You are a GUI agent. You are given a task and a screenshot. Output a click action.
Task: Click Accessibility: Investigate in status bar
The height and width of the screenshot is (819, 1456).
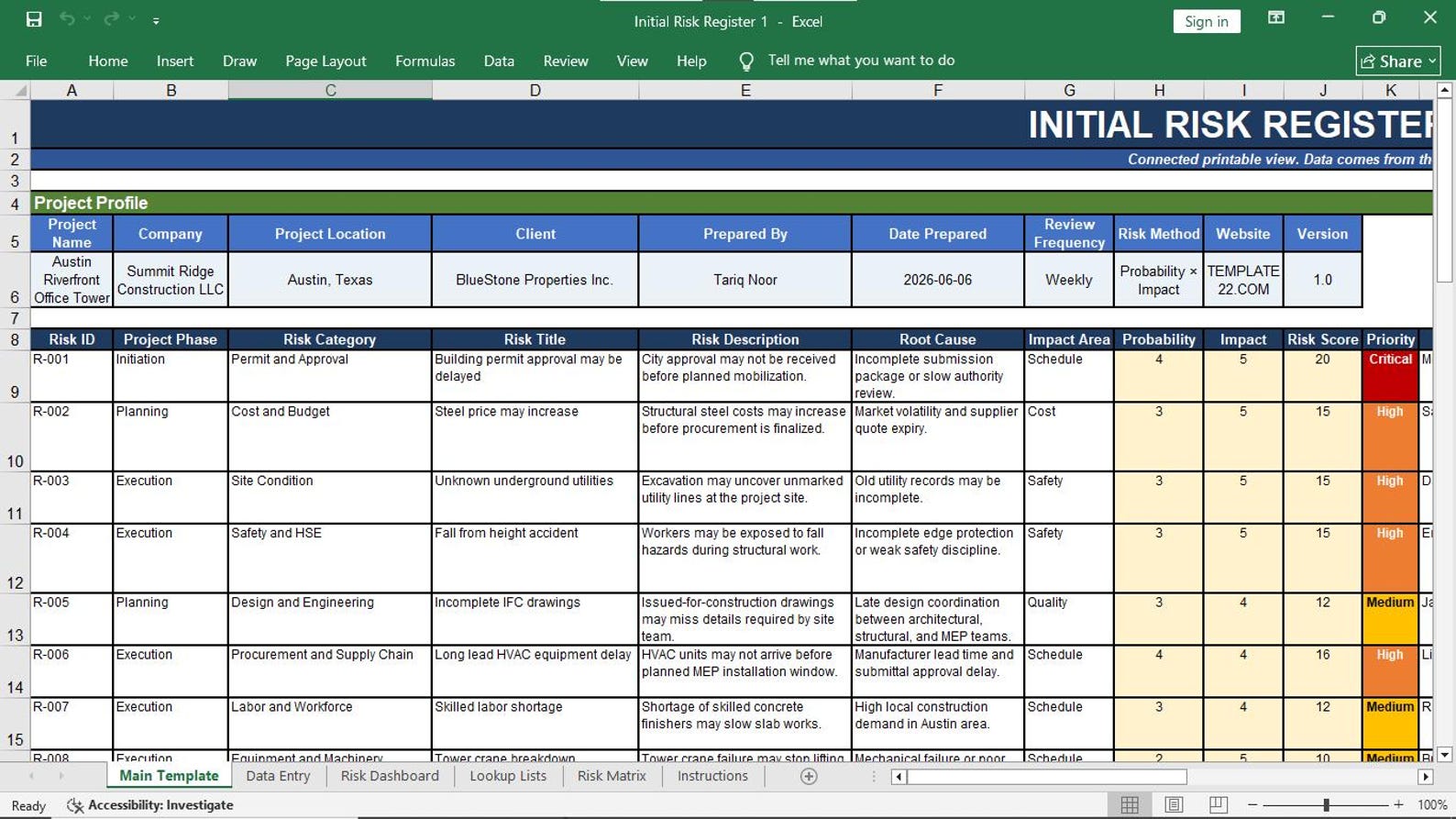point(150,805)
